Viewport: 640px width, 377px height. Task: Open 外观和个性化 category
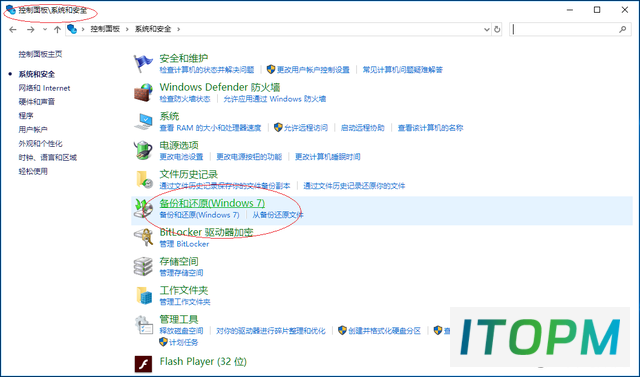coord(40,143)
